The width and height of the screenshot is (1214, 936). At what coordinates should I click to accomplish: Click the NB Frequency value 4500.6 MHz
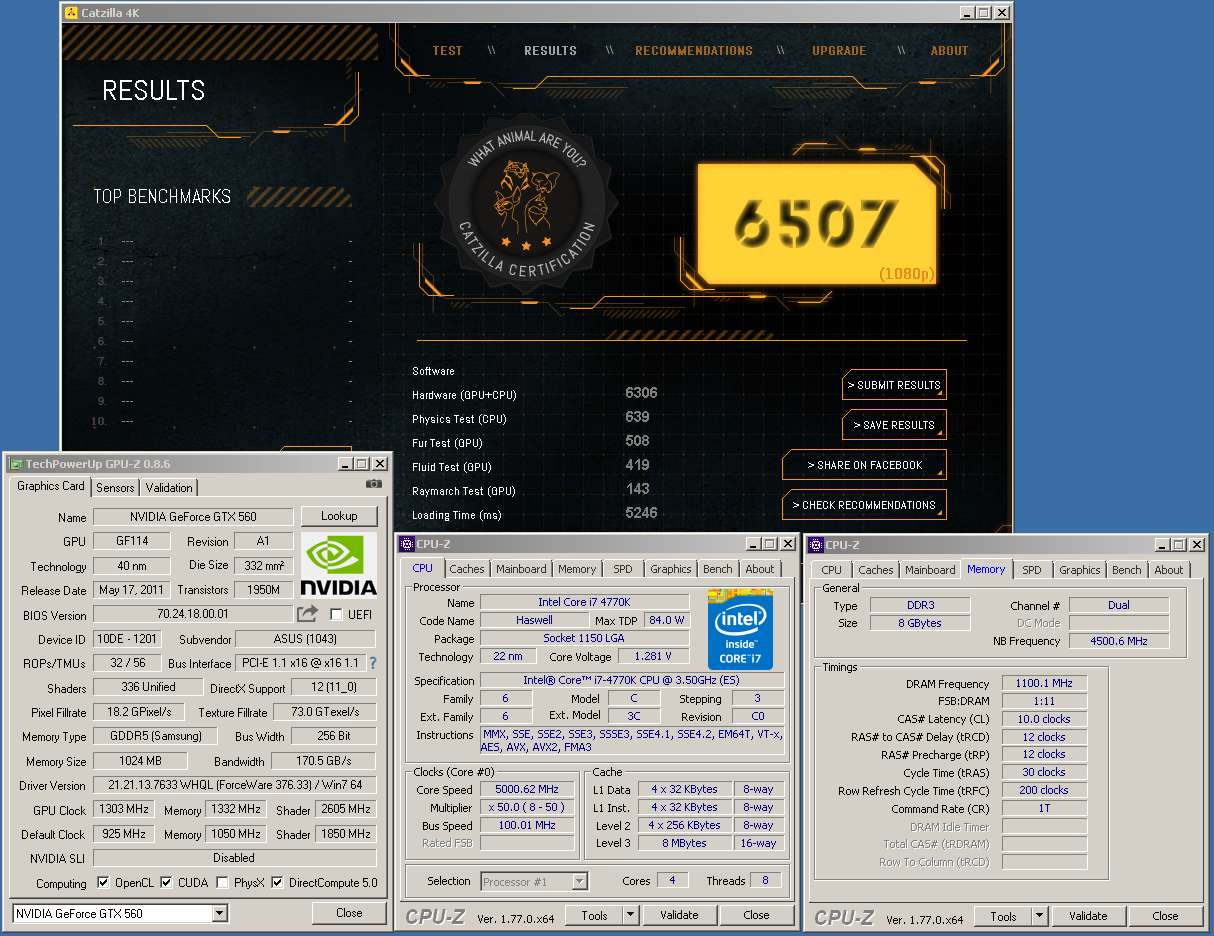tap(1119, 641)
